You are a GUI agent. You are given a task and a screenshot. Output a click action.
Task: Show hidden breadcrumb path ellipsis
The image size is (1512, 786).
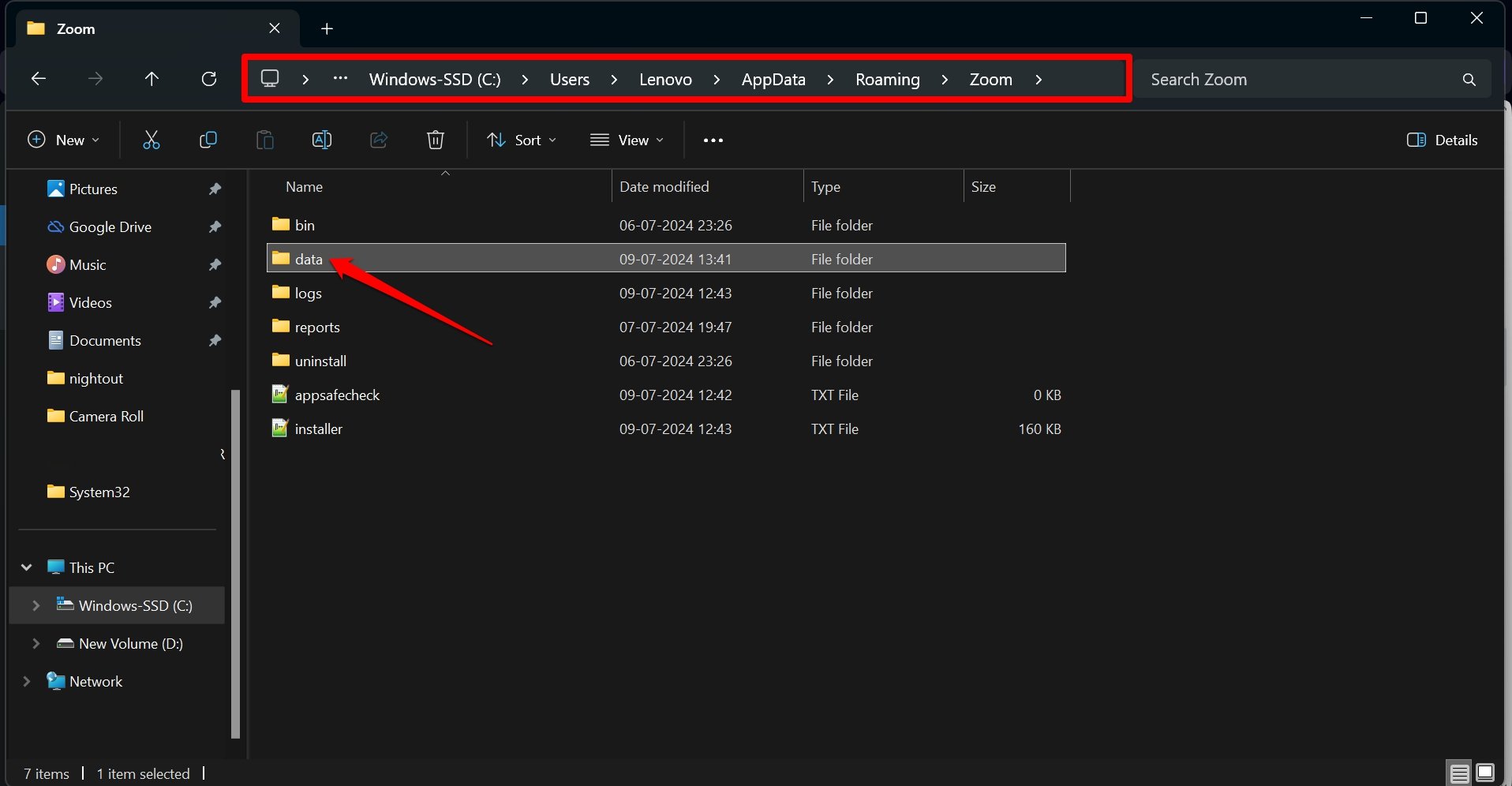[340, 79]
